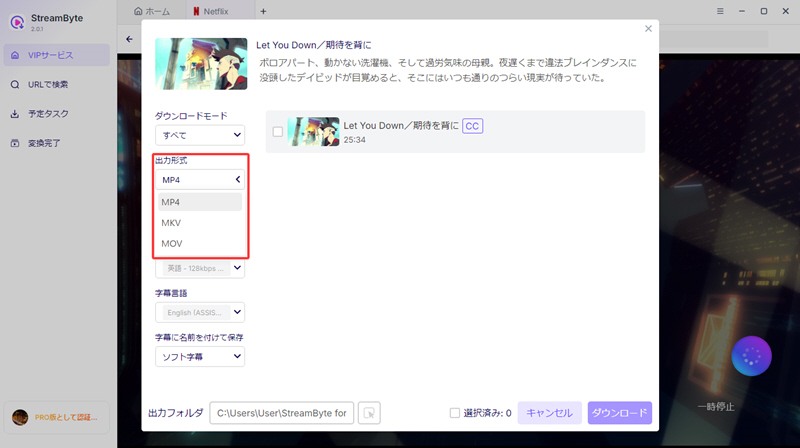This screenshot has height=448, width=800.
Task: Click the ダウンロード button
Action: tap(619, 413)
